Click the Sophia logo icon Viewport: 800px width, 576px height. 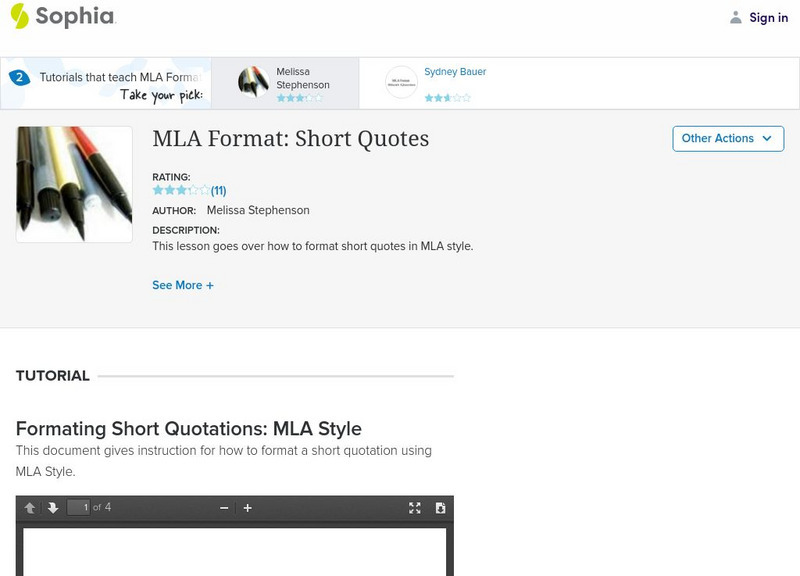(x=19, y=16)
